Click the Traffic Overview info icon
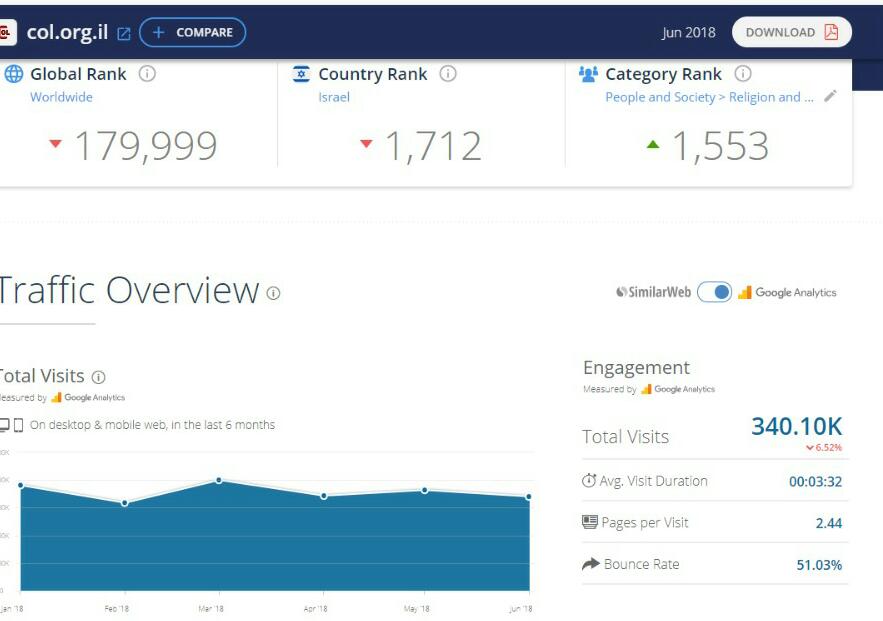 (273, 293)
